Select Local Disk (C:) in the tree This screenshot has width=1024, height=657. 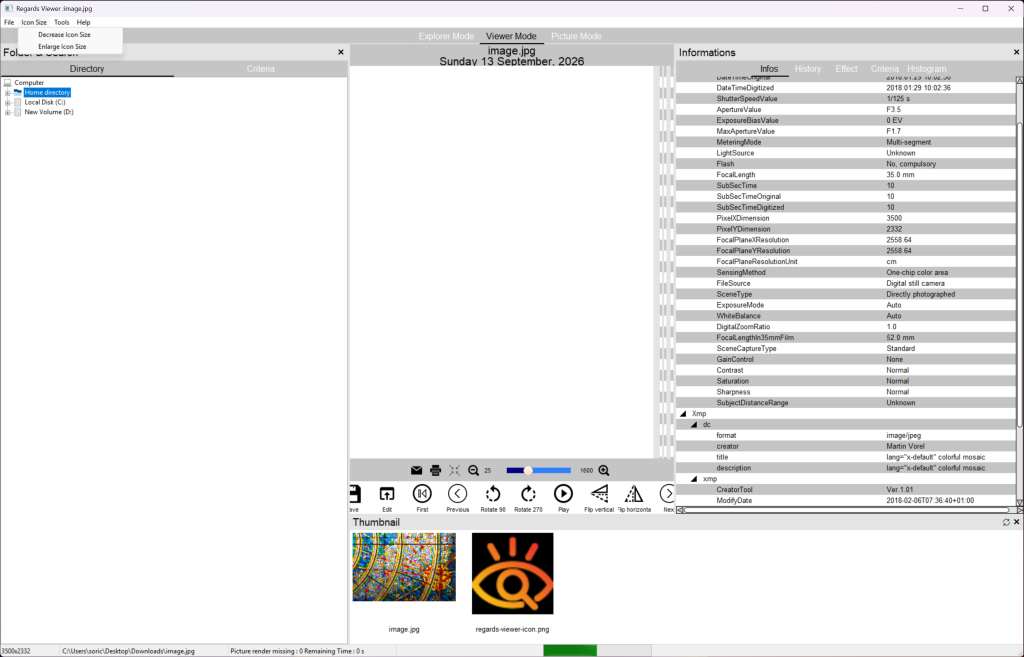pos(44,103)
